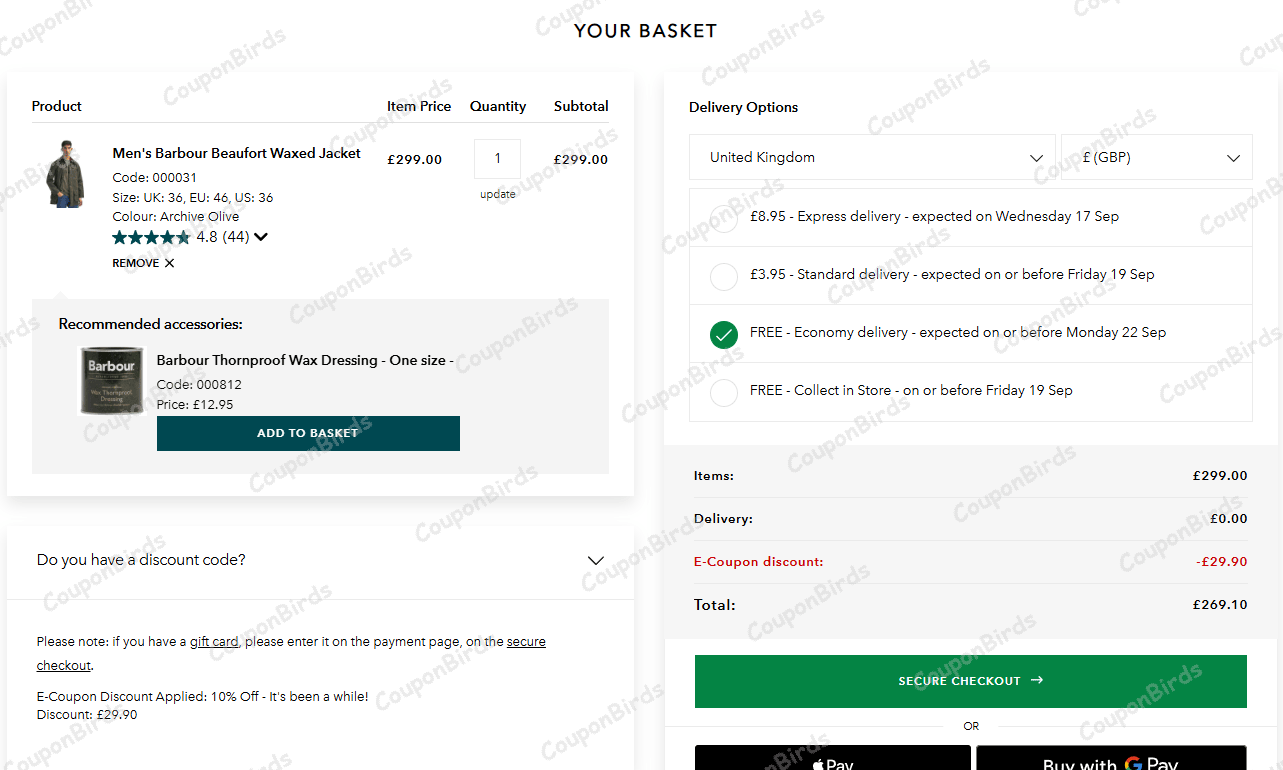Select the FREE Economy delivery option
The image size is (1283, 770).
pyautogui.click(x=724, y=333)
